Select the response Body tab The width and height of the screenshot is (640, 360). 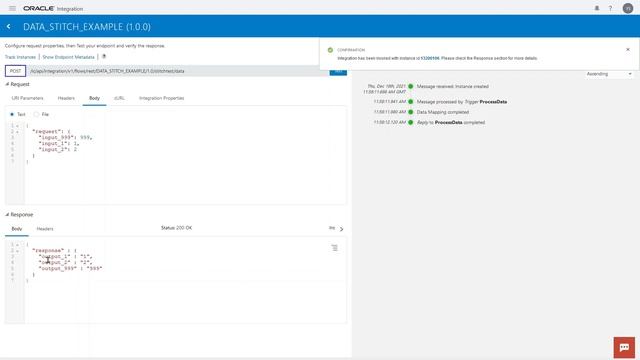click(x=17, y=229)
